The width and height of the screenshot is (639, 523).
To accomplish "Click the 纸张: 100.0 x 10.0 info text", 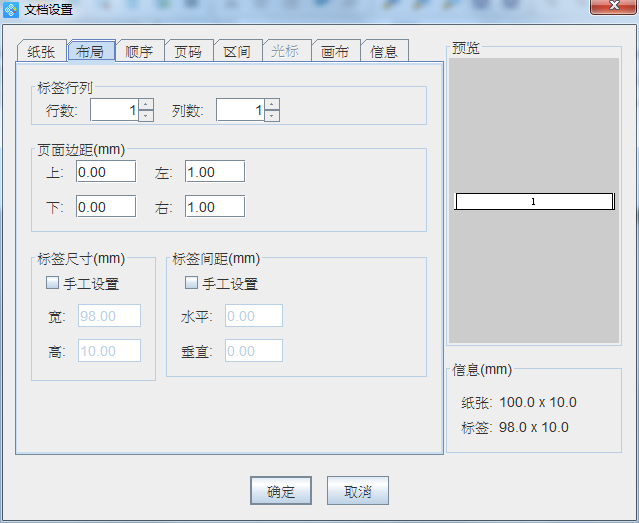I will coord(519,403).
